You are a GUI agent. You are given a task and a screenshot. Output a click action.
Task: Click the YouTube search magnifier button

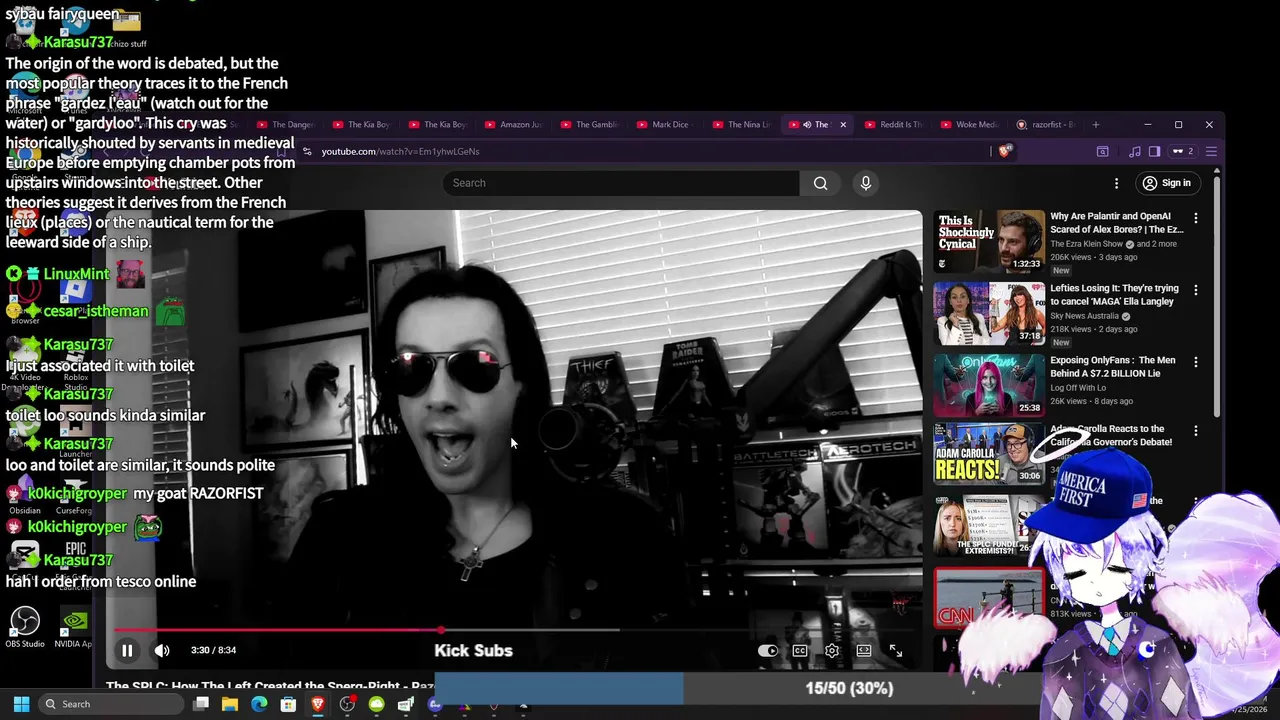(820, 183)
